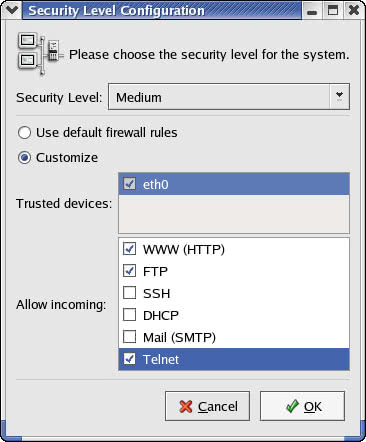Viewport: 366px width, 442px height.
Task: Maximize the Security Level Configuration window
Action: [333, 10]
